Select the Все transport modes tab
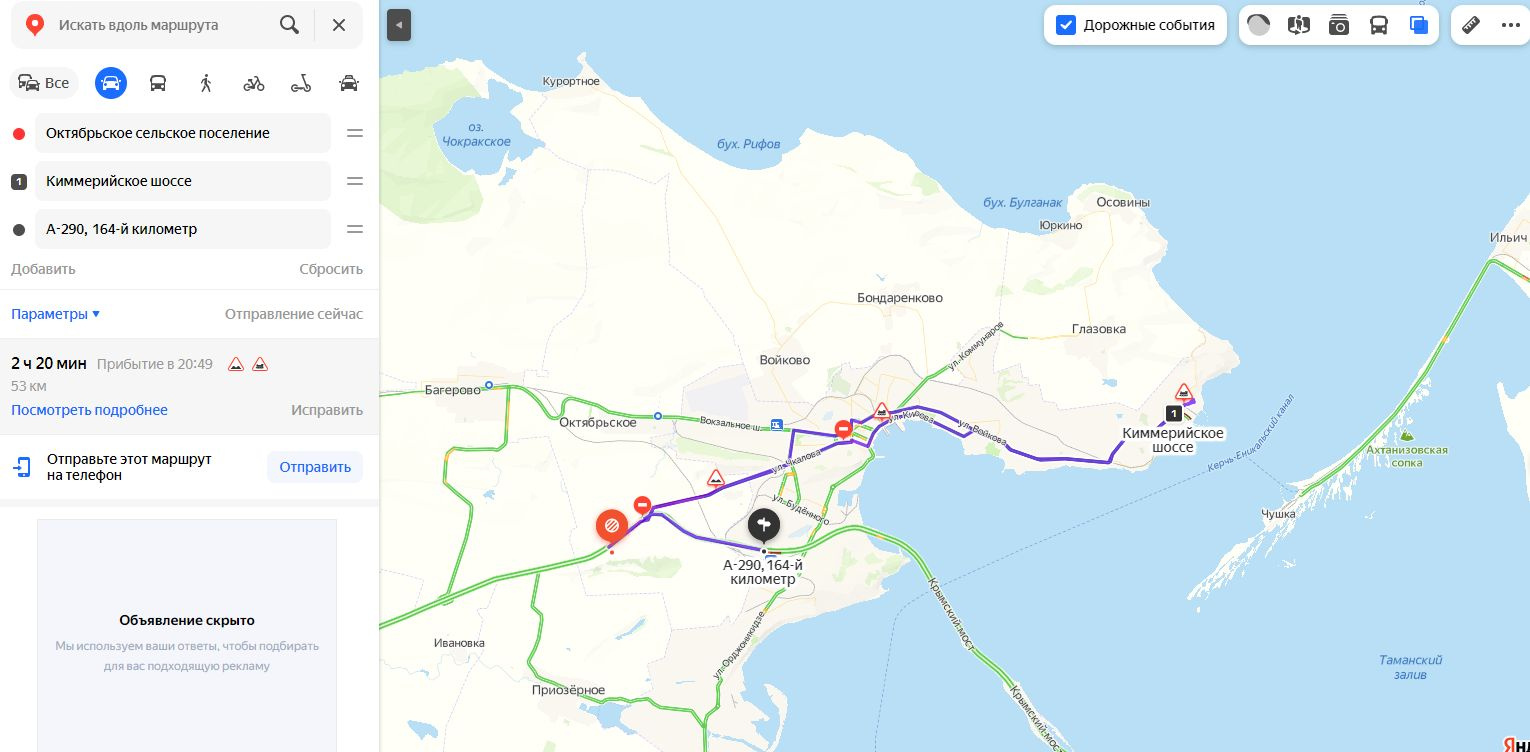Image resolution: width=1530 pixels, height=752 pixels. (x=44, y=83)
